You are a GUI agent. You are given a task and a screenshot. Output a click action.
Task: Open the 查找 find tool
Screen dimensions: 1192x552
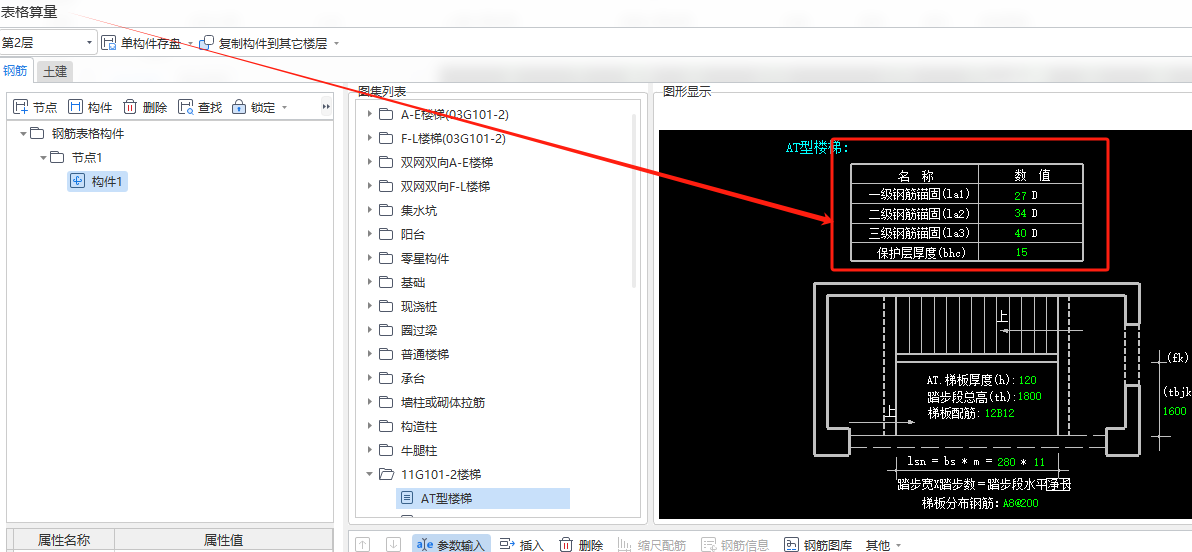[200, 107]
